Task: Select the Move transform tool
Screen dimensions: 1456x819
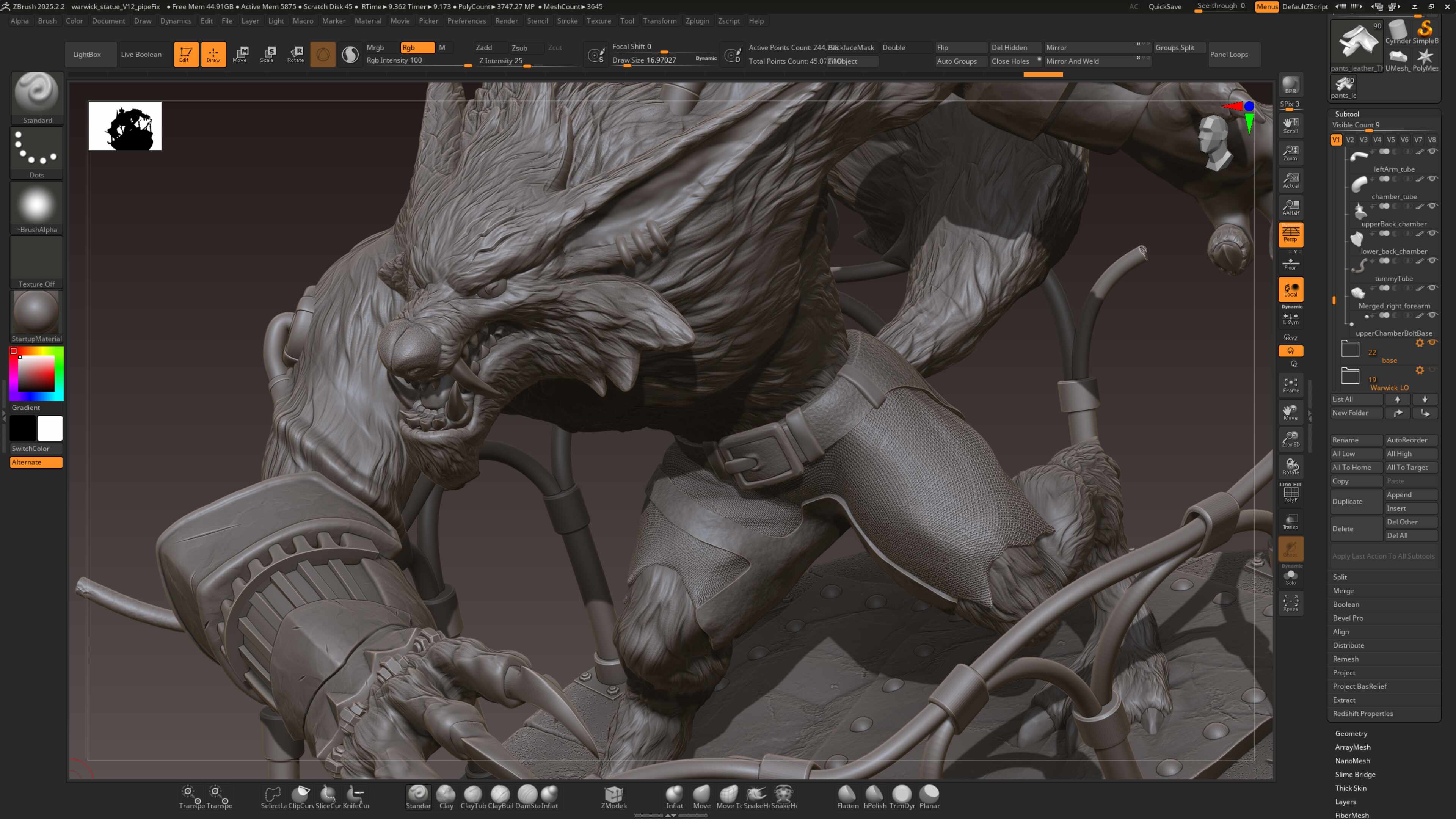Action: 240,54
